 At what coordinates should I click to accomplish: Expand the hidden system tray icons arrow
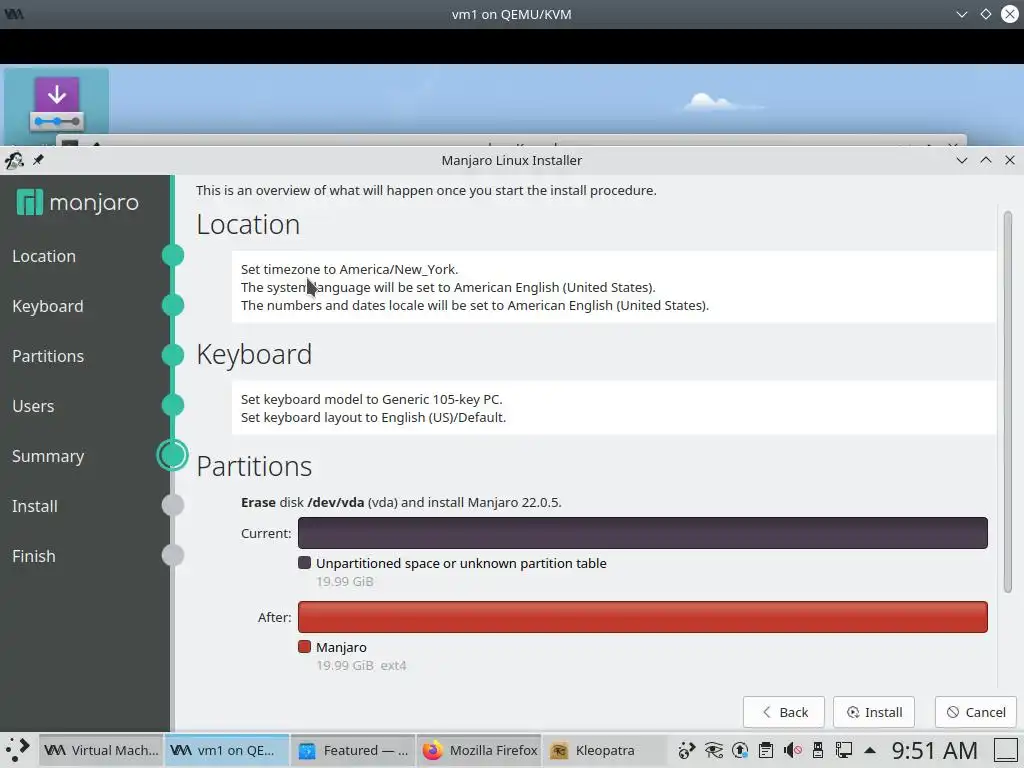[x=870, y=750]
